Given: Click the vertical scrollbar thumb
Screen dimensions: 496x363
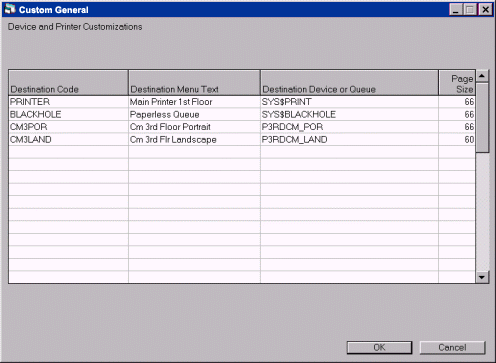Looking at the screenshot, I should [482, 118].
